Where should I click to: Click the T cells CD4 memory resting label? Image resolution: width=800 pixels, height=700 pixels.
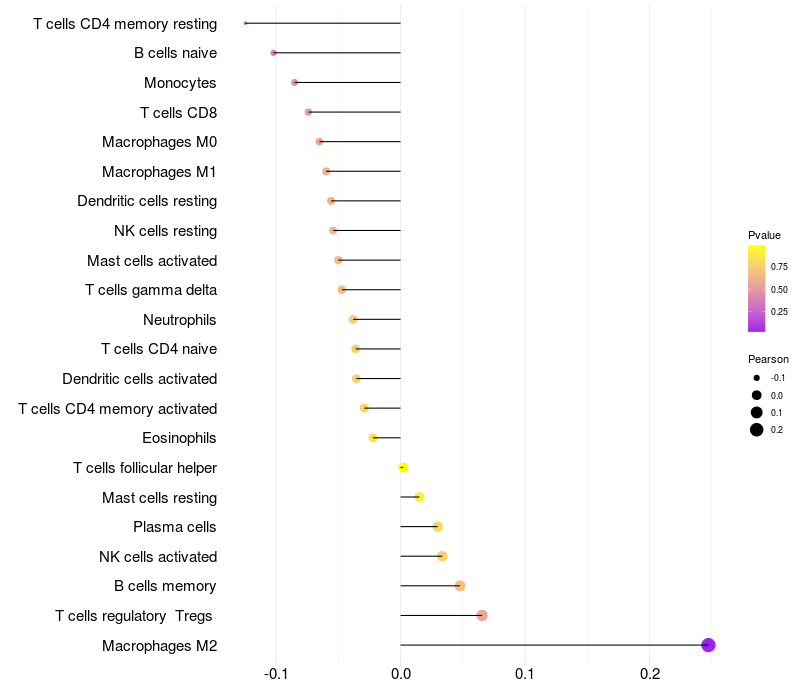(x=125, y=24)
